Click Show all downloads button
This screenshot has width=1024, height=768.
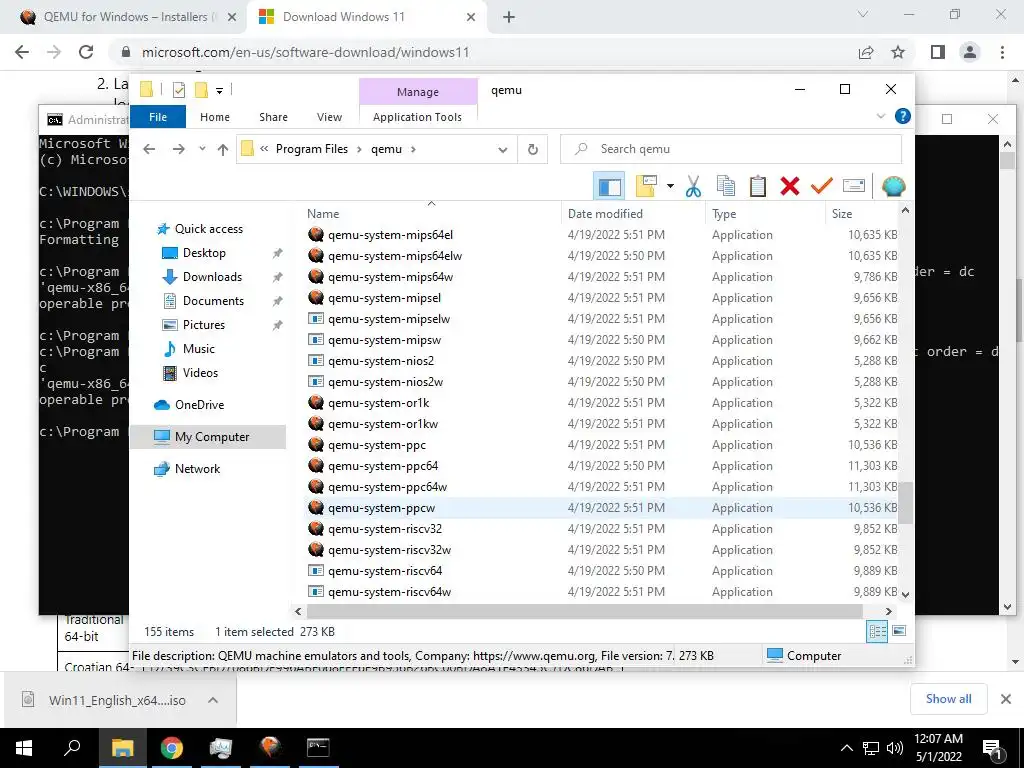pos(948,699)
